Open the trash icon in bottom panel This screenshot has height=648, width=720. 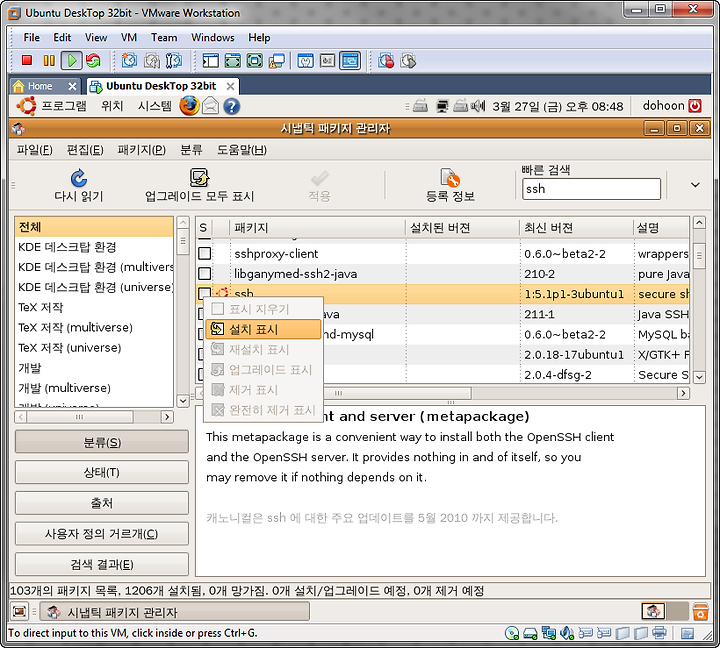pos(700,611)
